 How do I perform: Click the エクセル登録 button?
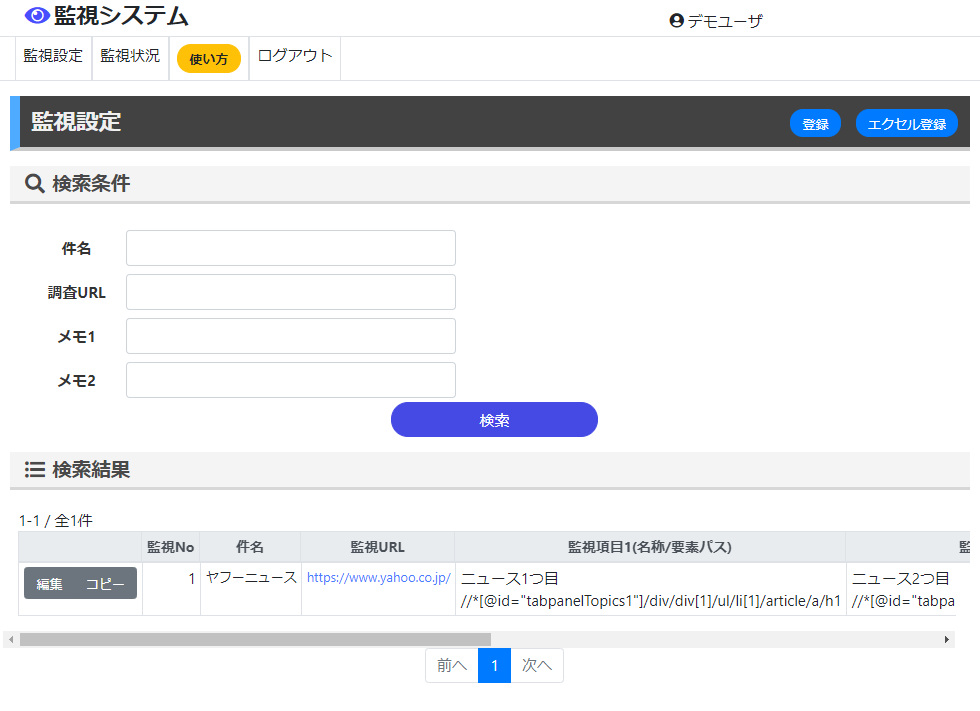pos(906,124)
